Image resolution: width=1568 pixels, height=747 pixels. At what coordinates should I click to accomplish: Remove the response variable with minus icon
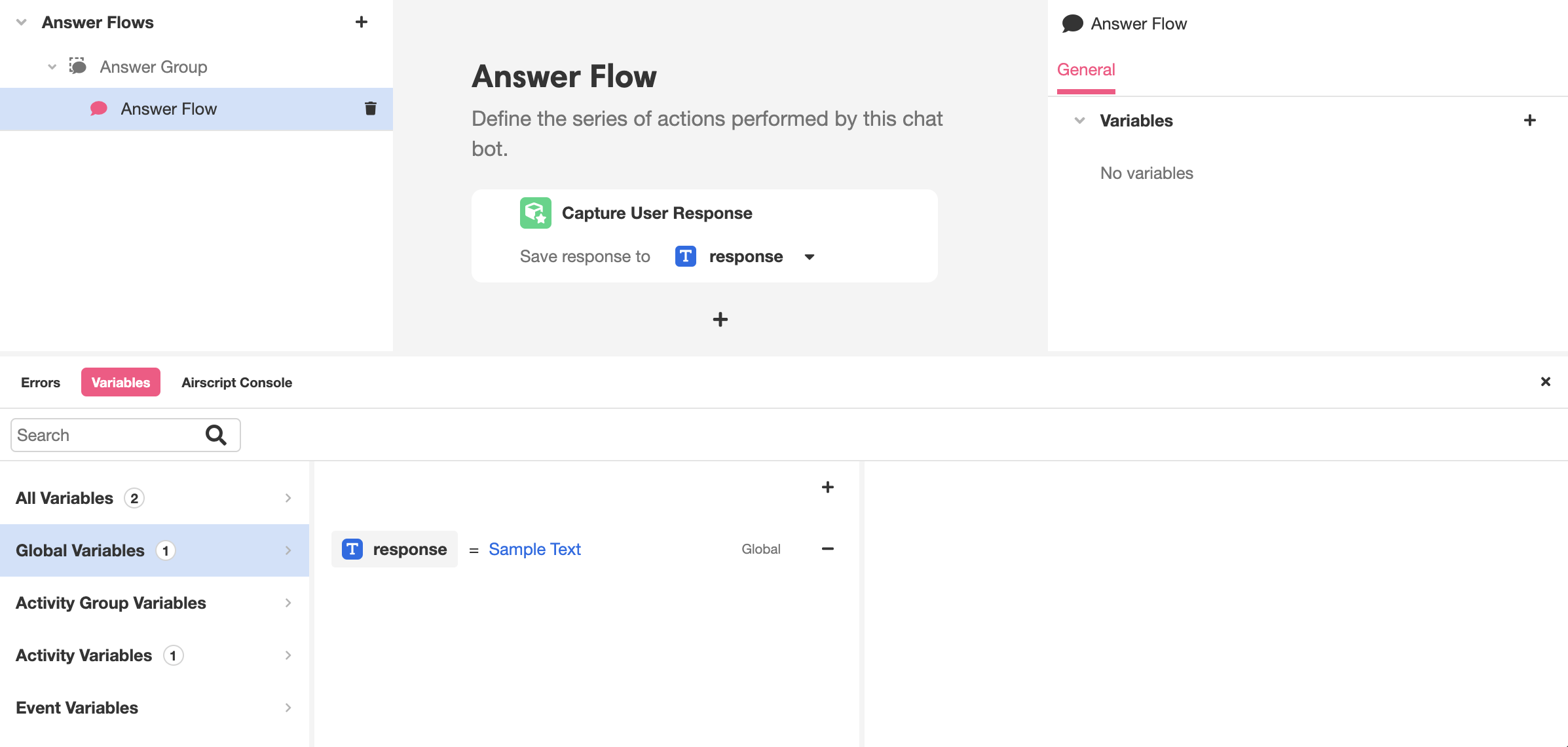coord(827,549)
